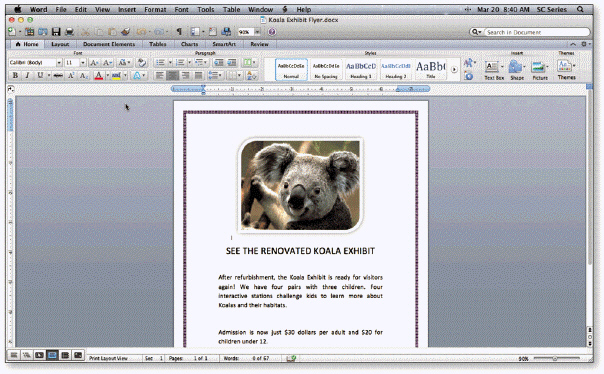Toggle show paragraph marks (¶)
The height and width of the screenshot is (374, 604).
[x=179, y=32]
